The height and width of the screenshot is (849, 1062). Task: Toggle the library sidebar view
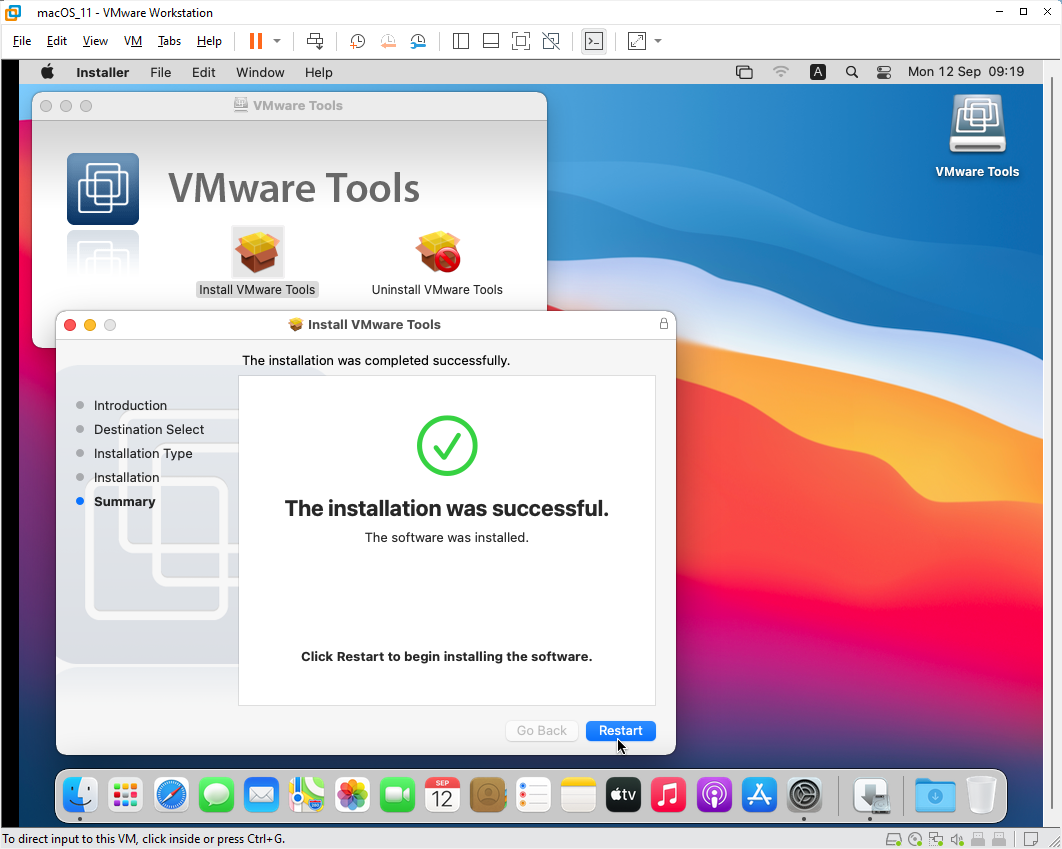(x=461, y=41)
